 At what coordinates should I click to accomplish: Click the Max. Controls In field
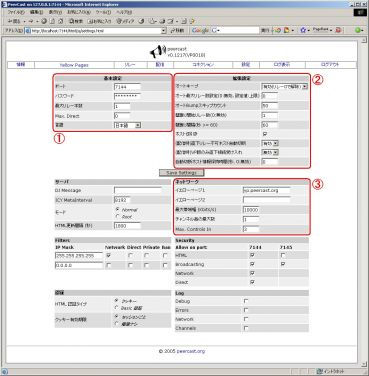click(251, 229)
